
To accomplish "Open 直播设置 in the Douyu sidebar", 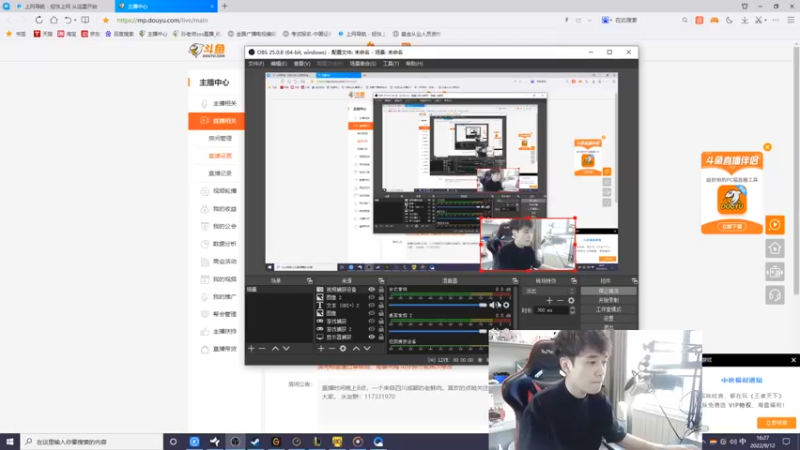I will point(220,156).
